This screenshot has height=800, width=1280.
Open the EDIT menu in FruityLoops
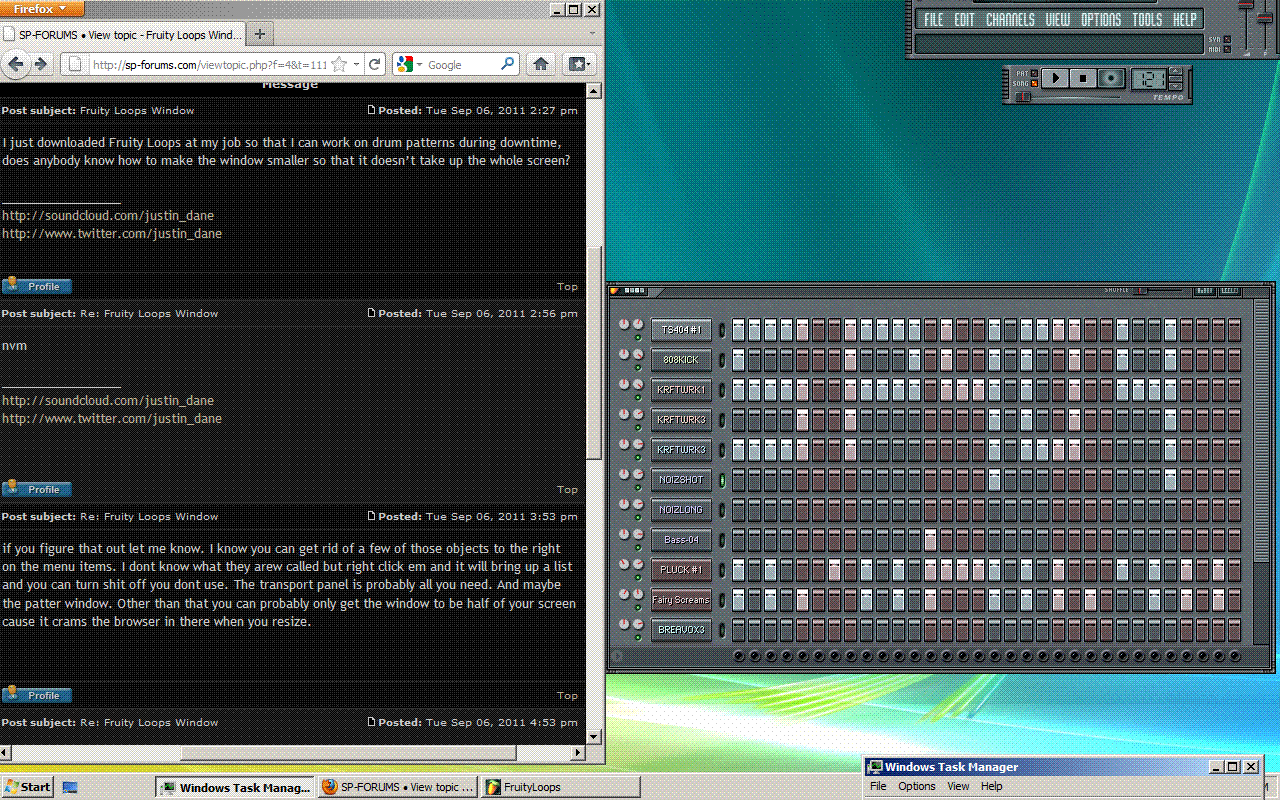964,20
